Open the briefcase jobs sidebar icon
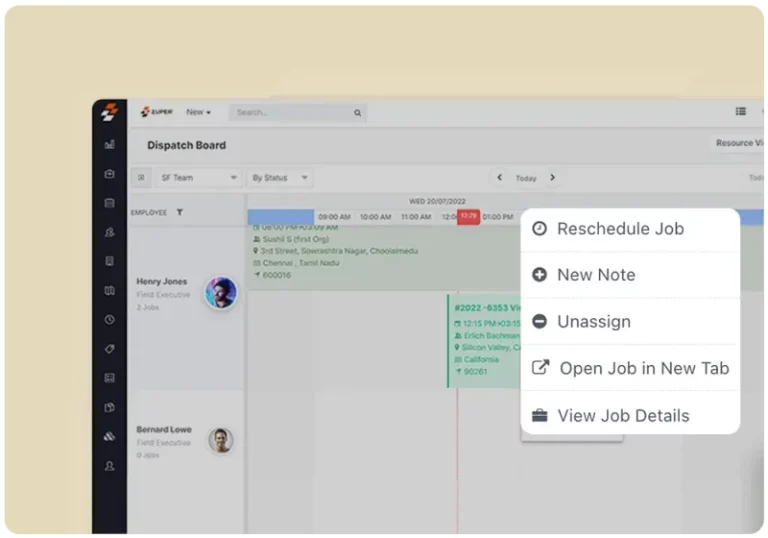 109,173
